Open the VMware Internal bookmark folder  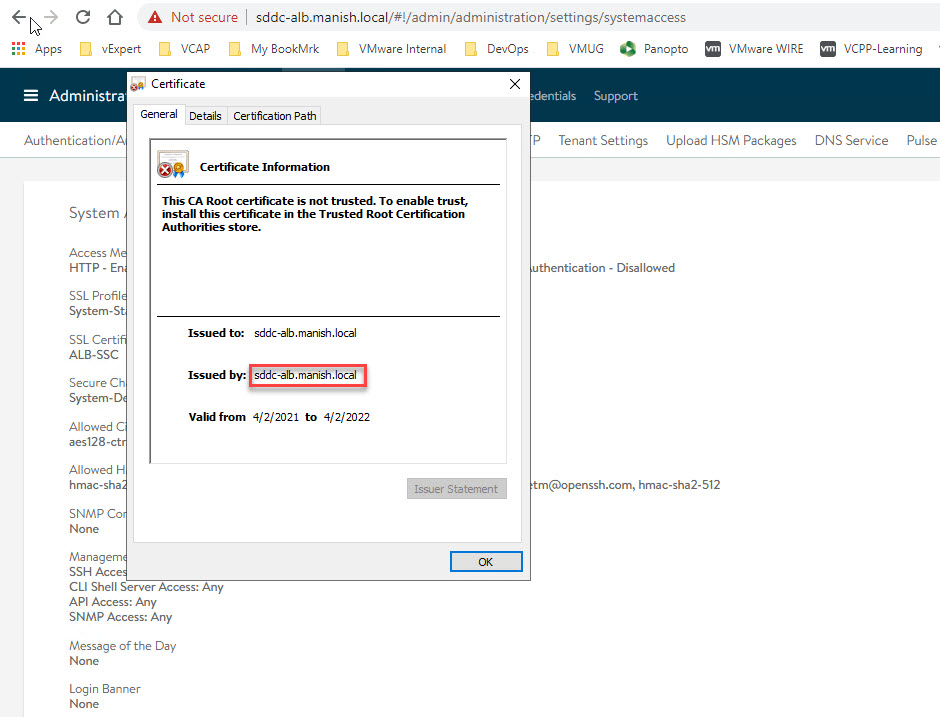tap(392, 49)
